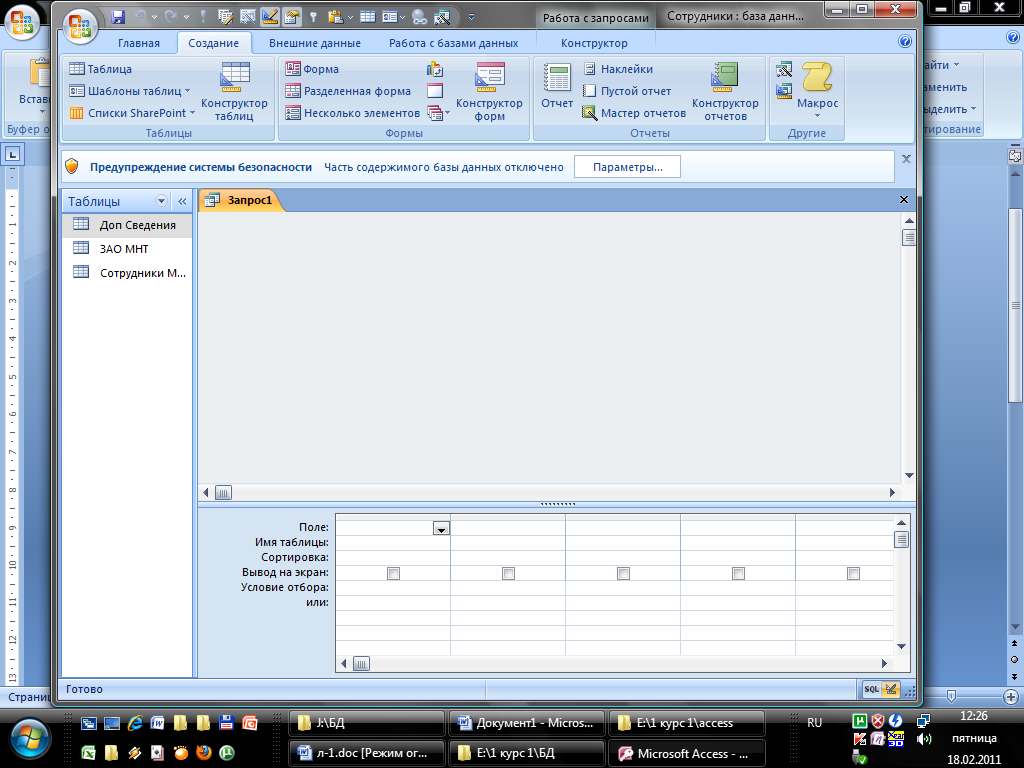Click the Форма button in ribbon
The height and width of the screenshot is (768, 1024).
(312, 69)
